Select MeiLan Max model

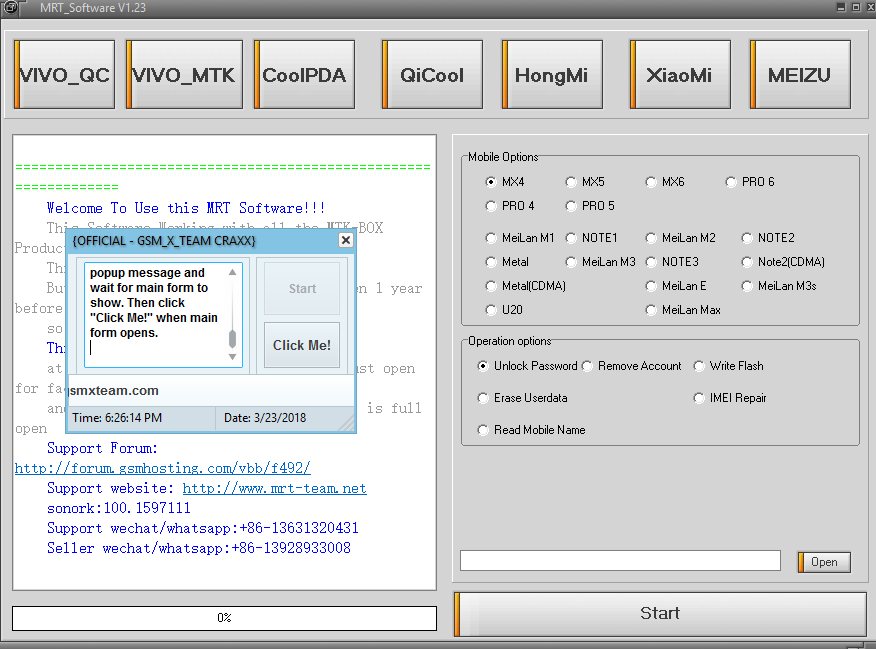683,310
